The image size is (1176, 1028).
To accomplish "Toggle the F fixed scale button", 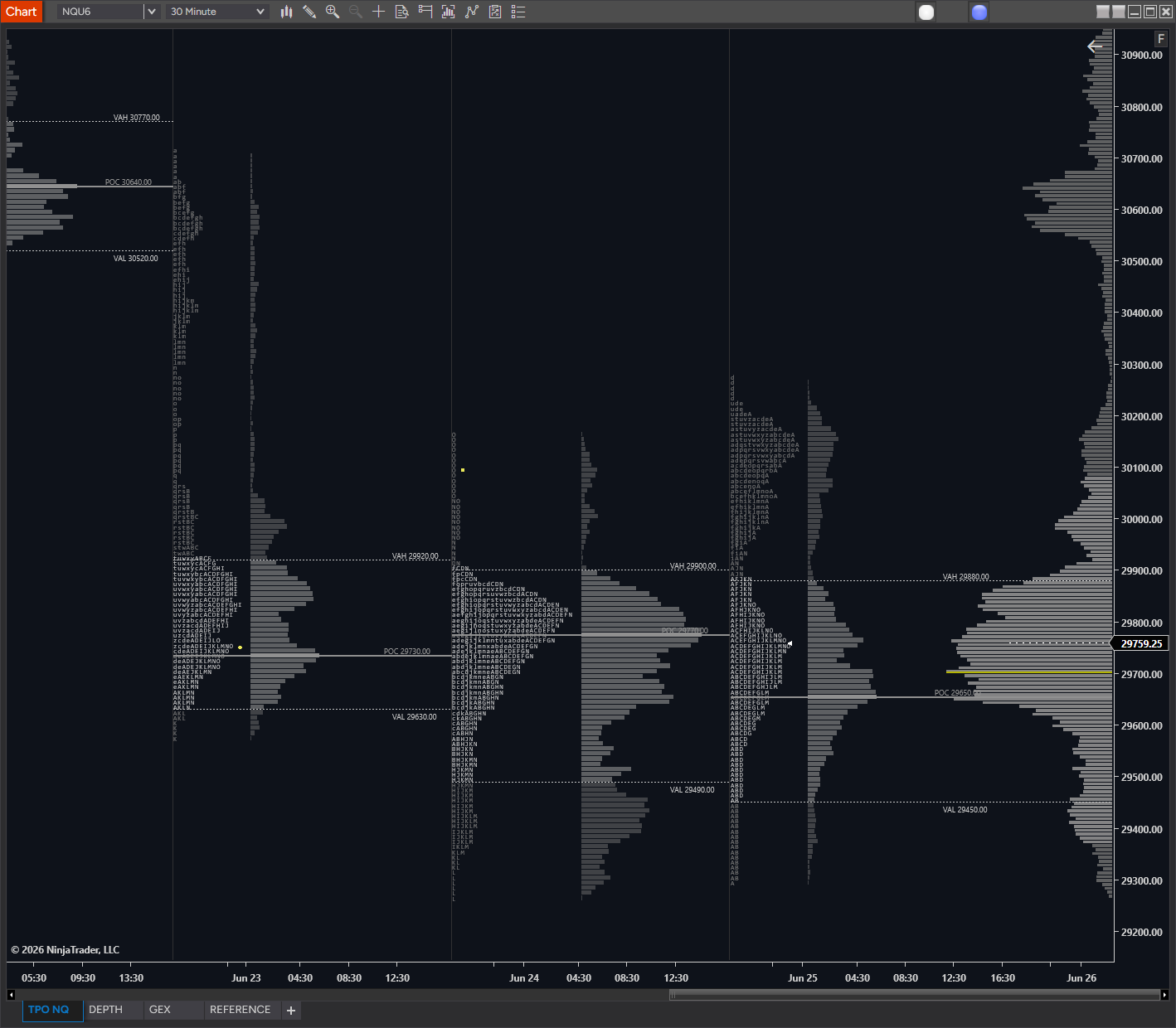I will [1161, 39].
